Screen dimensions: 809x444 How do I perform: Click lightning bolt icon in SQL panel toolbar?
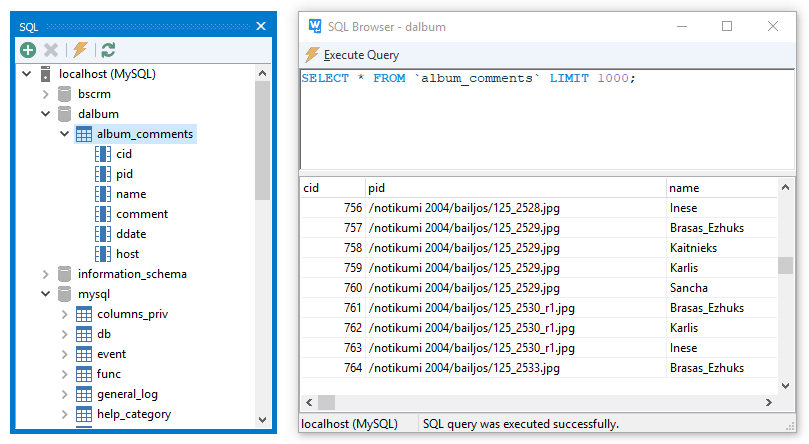[81, 50]
